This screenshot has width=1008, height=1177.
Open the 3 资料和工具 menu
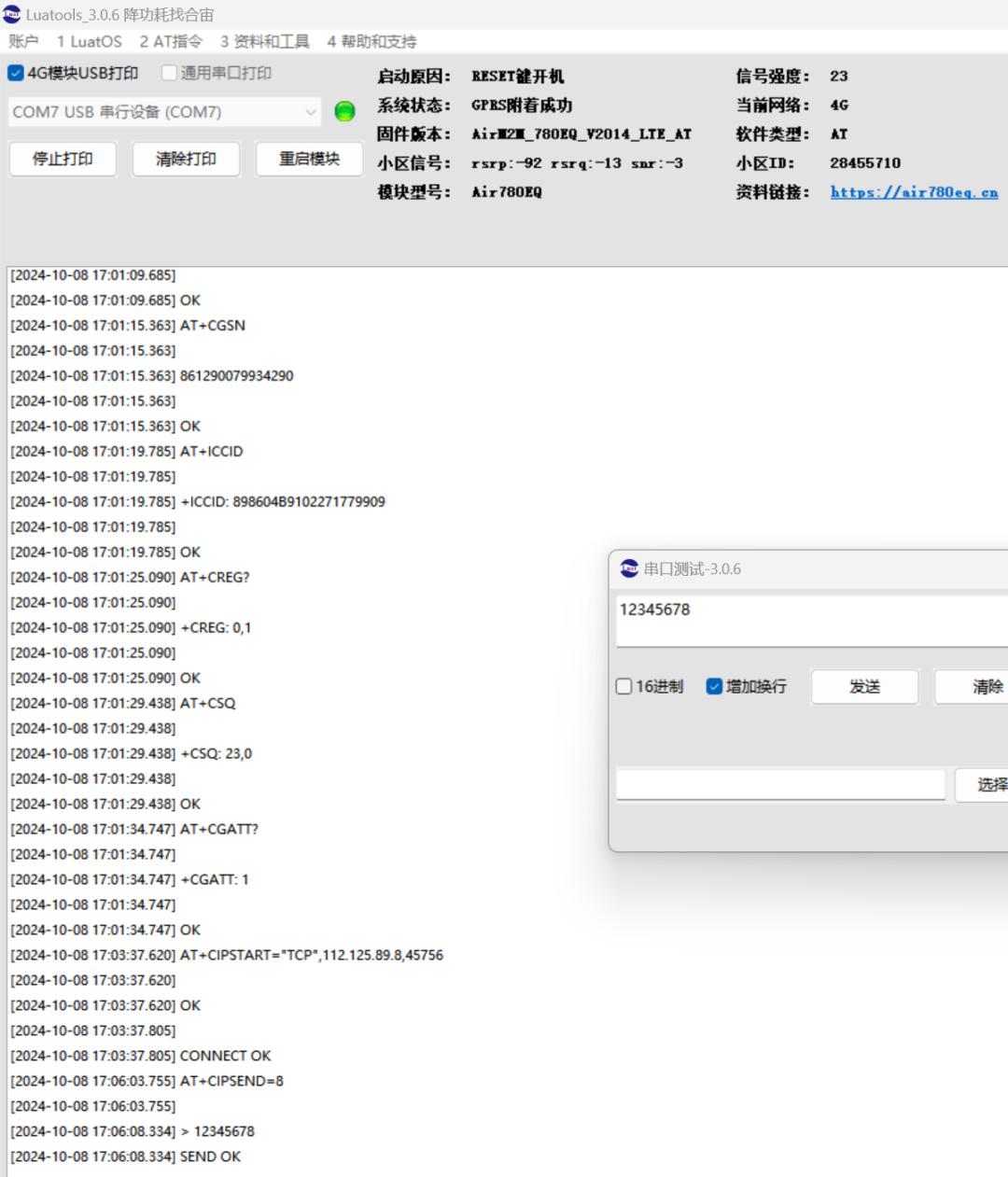click(264, 41)
